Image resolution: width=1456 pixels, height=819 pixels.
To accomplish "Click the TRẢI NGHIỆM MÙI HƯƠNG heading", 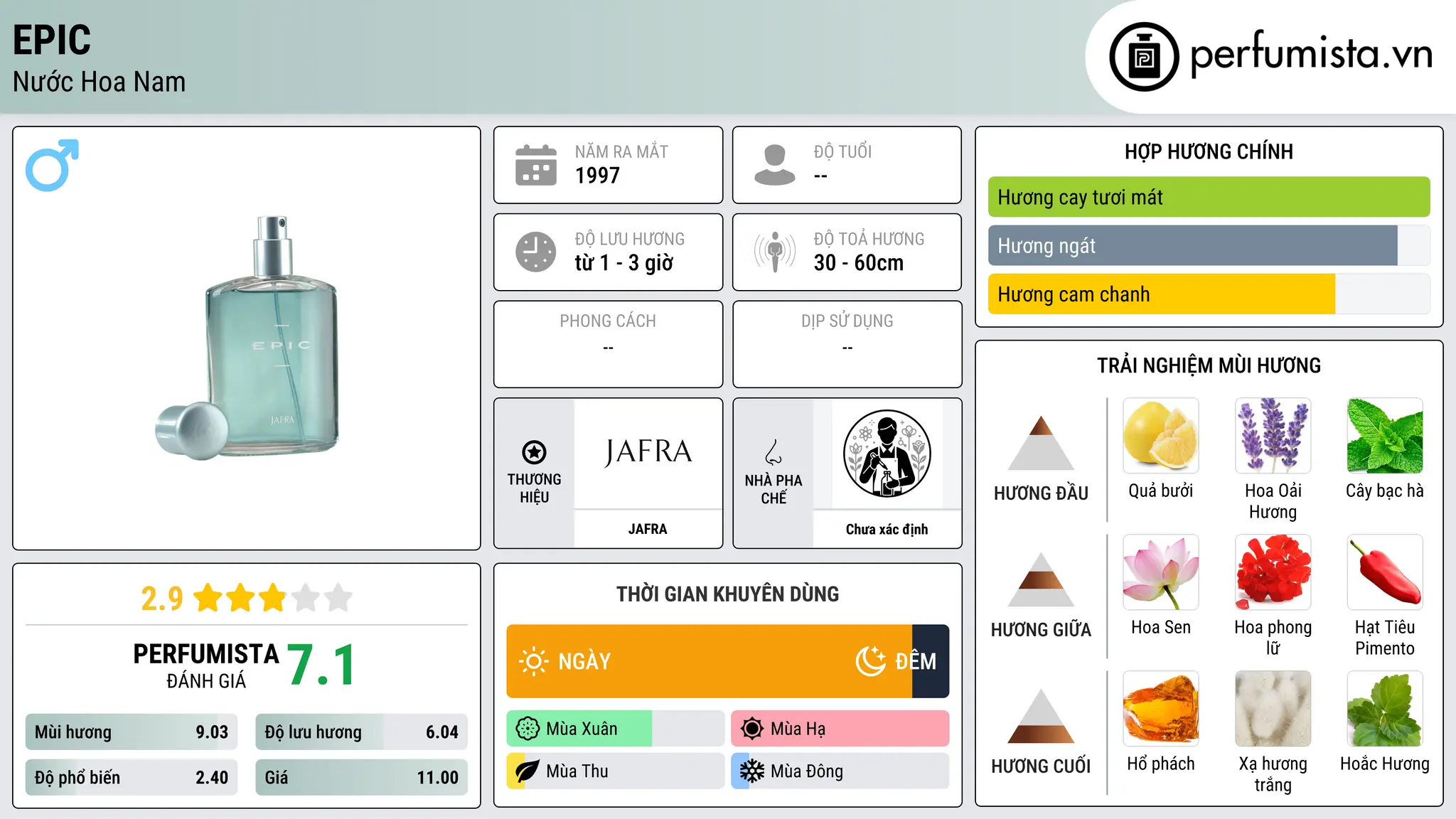I will pyautogui.click(x=1209, y=365).
